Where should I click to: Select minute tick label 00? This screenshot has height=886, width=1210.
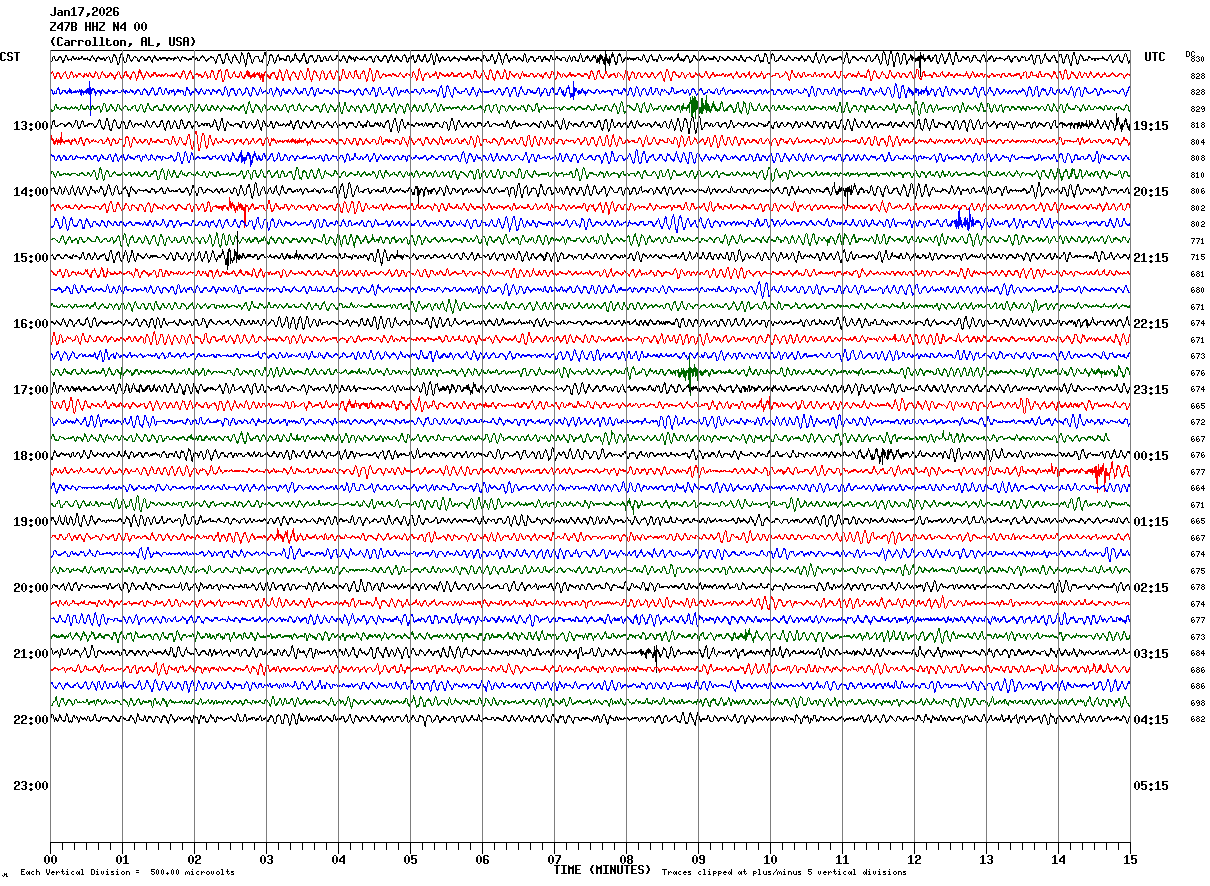50,859
